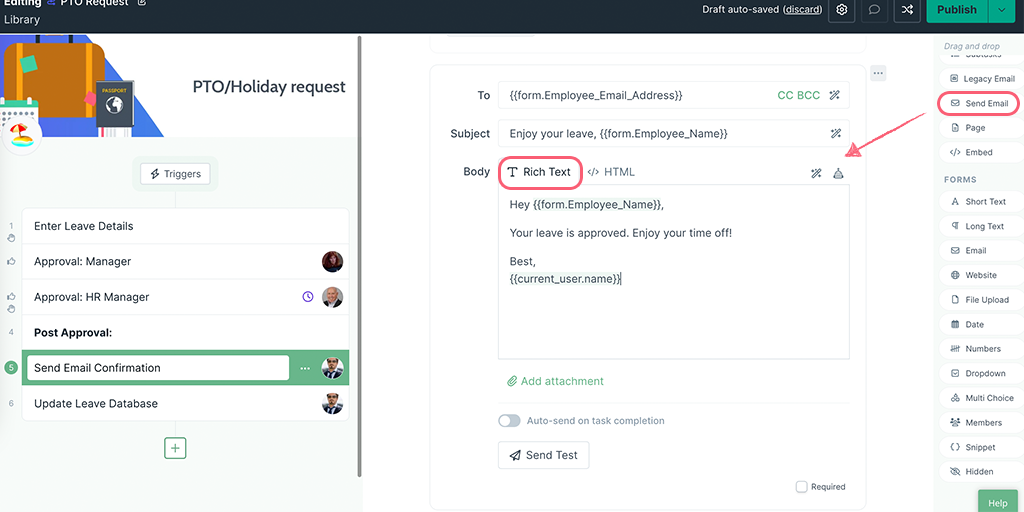The height and width of the screenshot is (512, 1024).
Task: Click the Add attachment link
Action: (x=555, y=381)
